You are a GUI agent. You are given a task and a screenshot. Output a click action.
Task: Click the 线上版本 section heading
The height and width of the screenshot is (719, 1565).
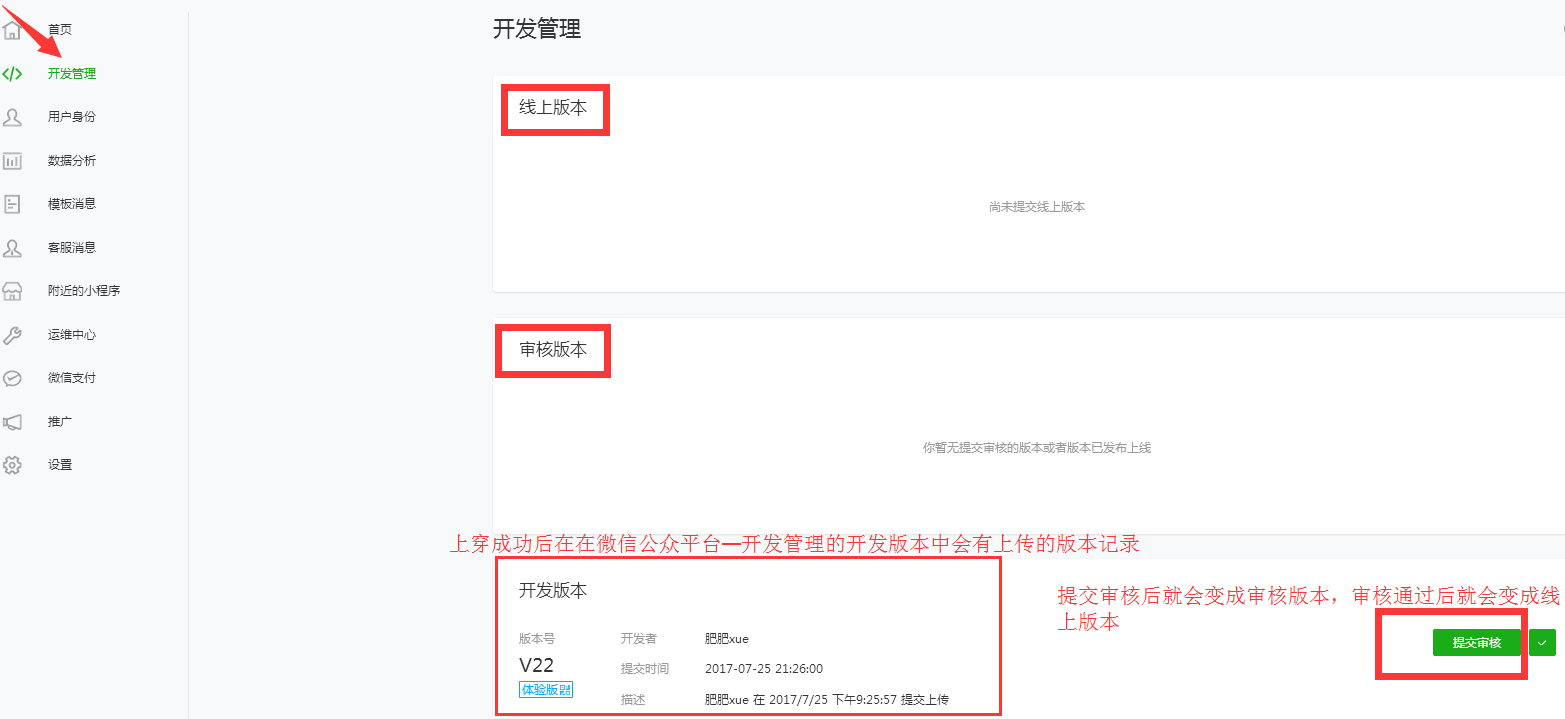(x=553, y=108)
